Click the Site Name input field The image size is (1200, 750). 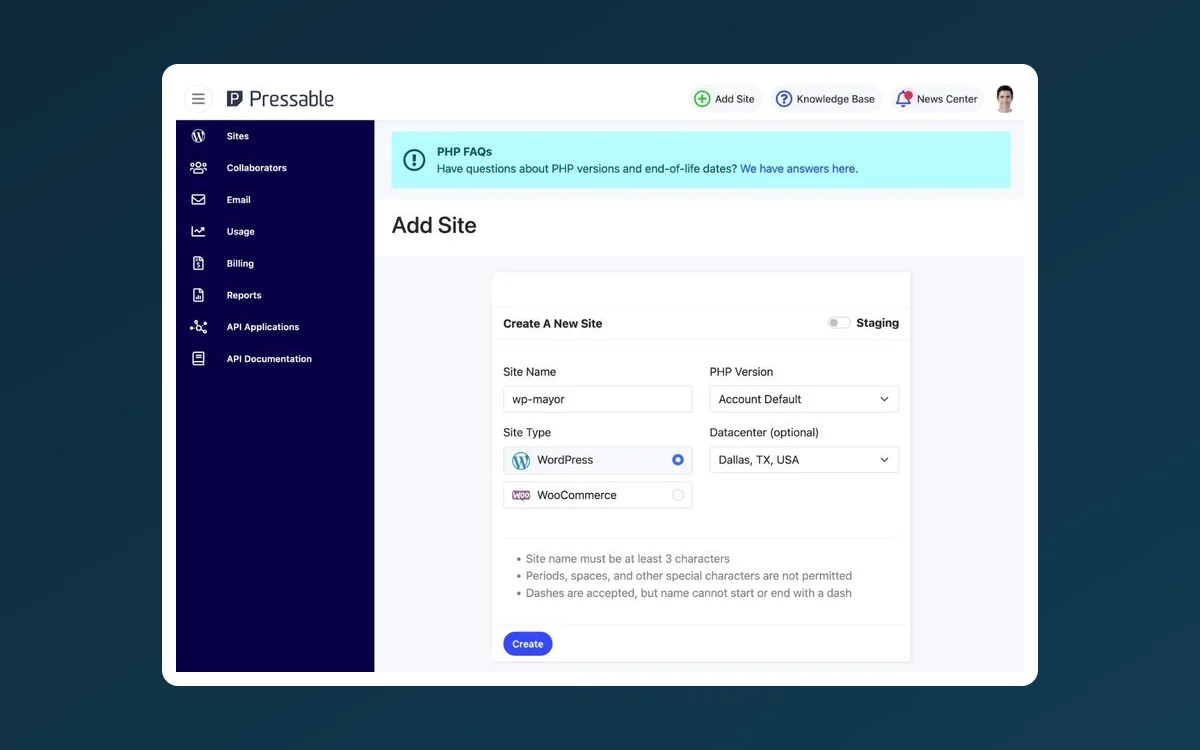(x=598, y=399)
